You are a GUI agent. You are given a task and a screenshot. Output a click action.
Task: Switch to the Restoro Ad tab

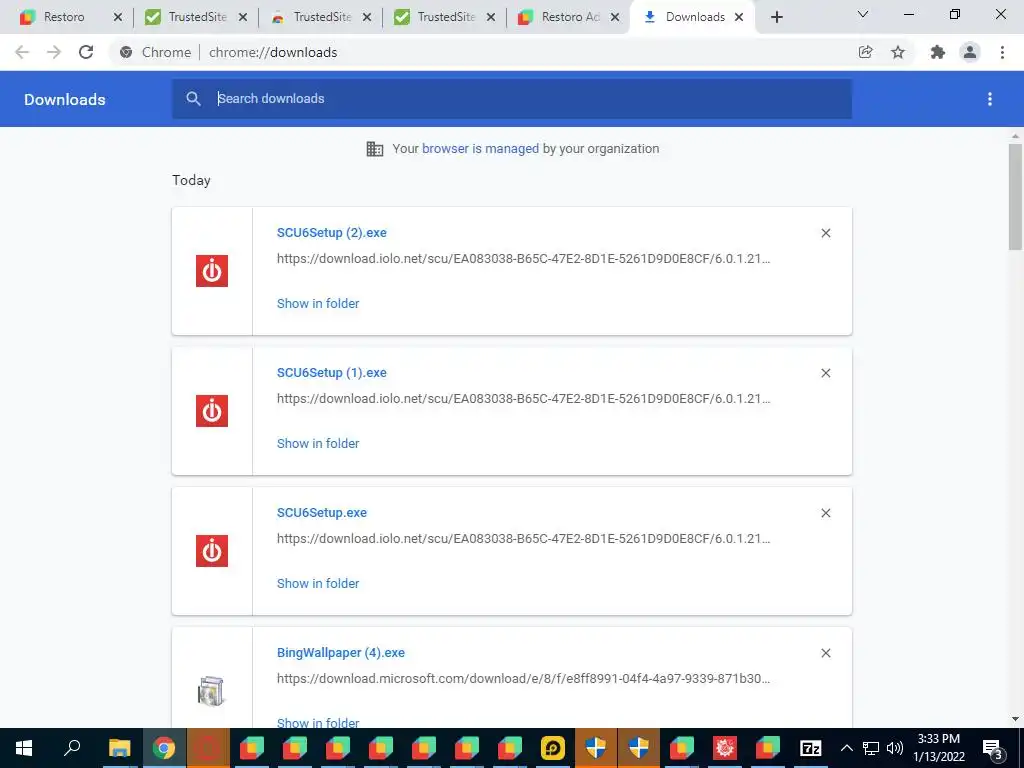[568, 17]
